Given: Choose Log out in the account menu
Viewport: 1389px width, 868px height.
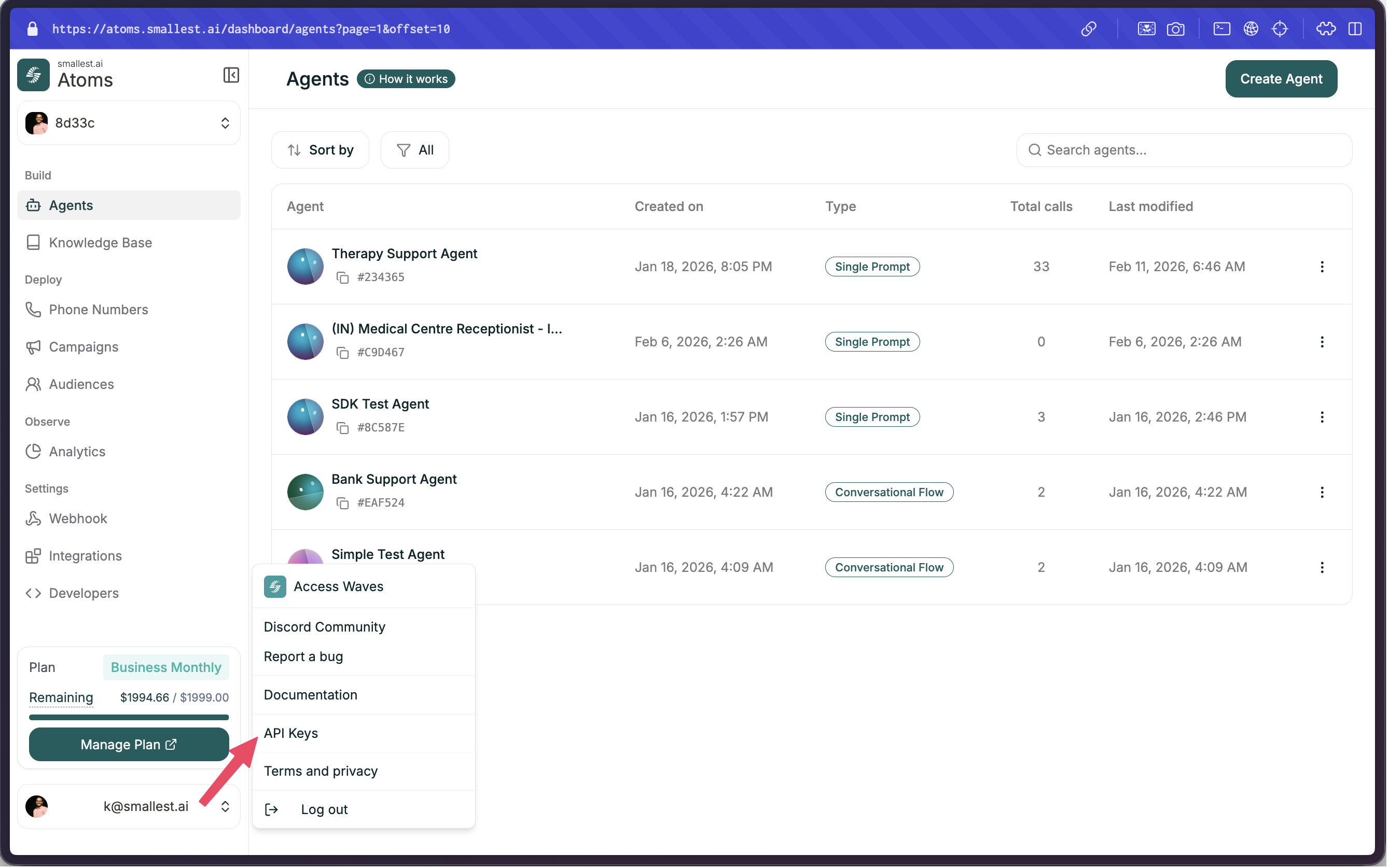Looking at the screenshot, I should coord(324,809).
